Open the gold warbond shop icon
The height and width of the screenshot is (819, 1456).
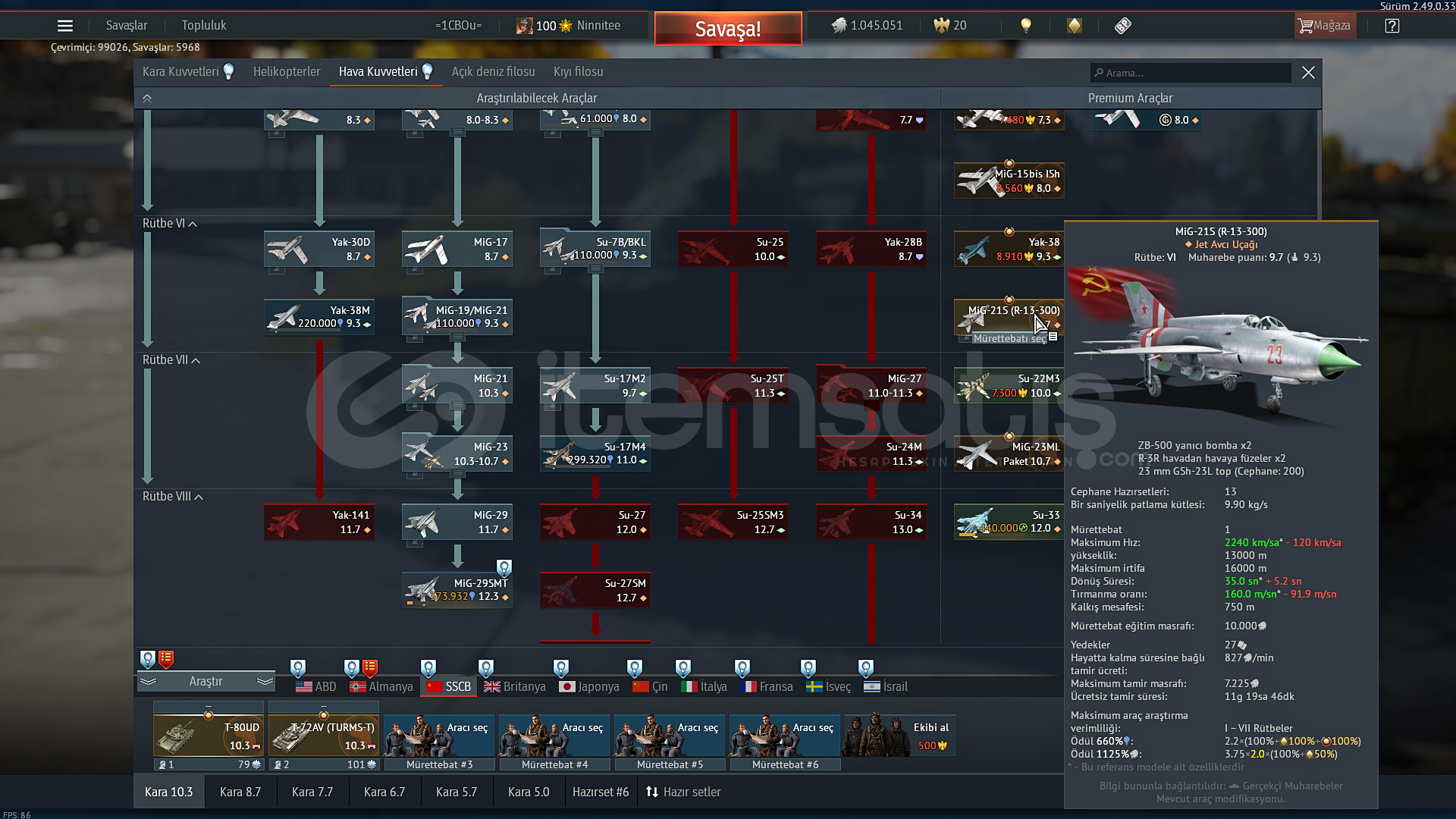(1075, 26)
